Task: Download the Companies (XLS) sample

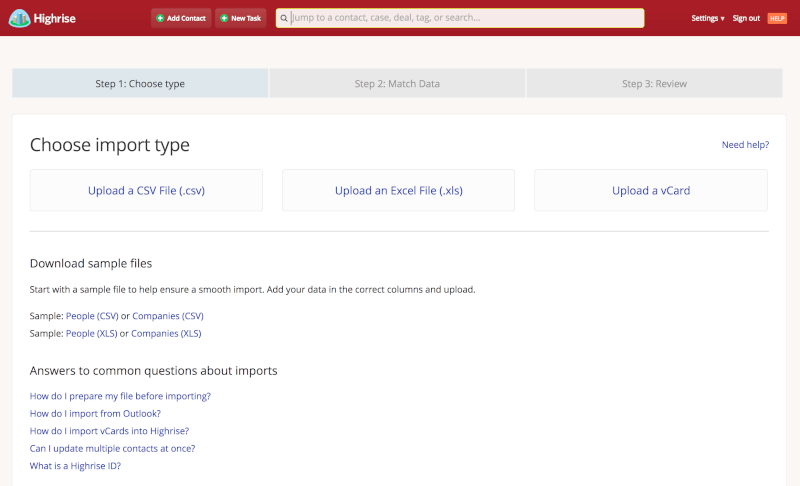Action: pos(166,333)
